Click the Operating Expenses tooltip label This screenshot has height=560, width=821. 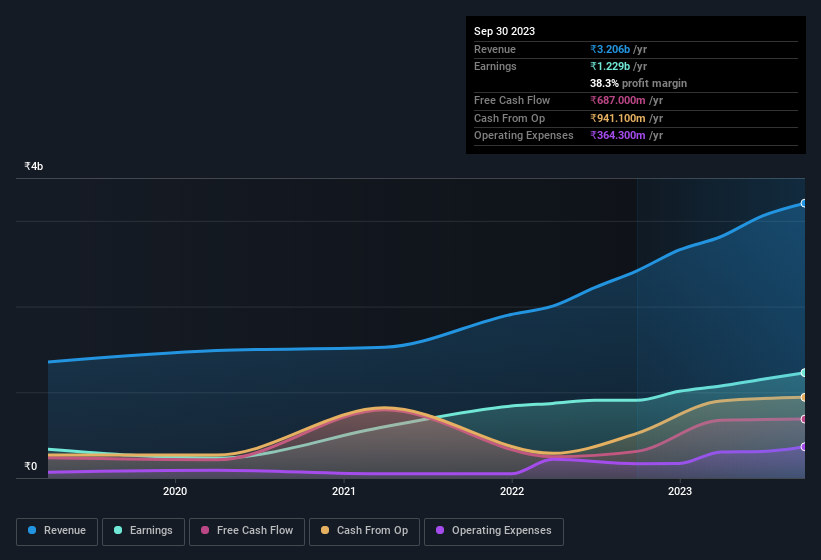(x=524, y=135)
